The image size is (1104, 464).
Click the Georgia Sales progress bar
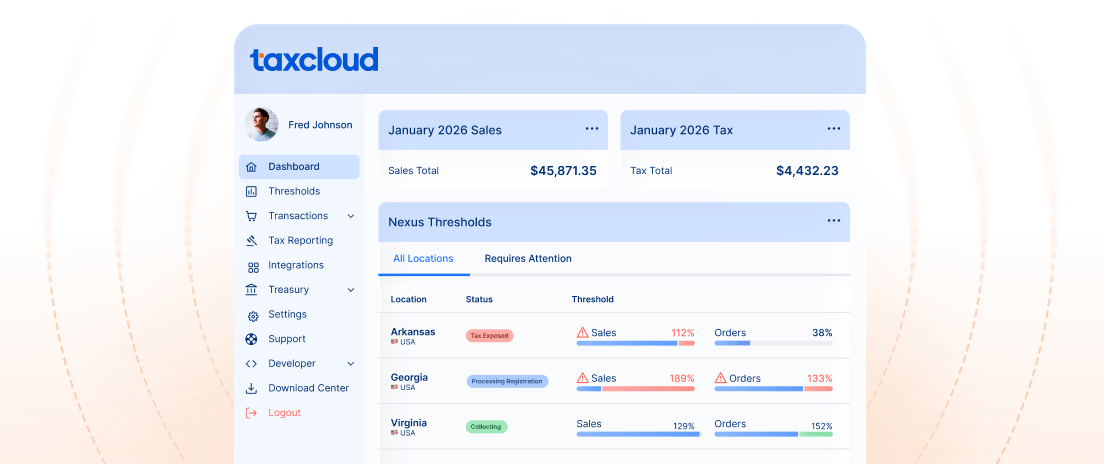pos(636,389)
